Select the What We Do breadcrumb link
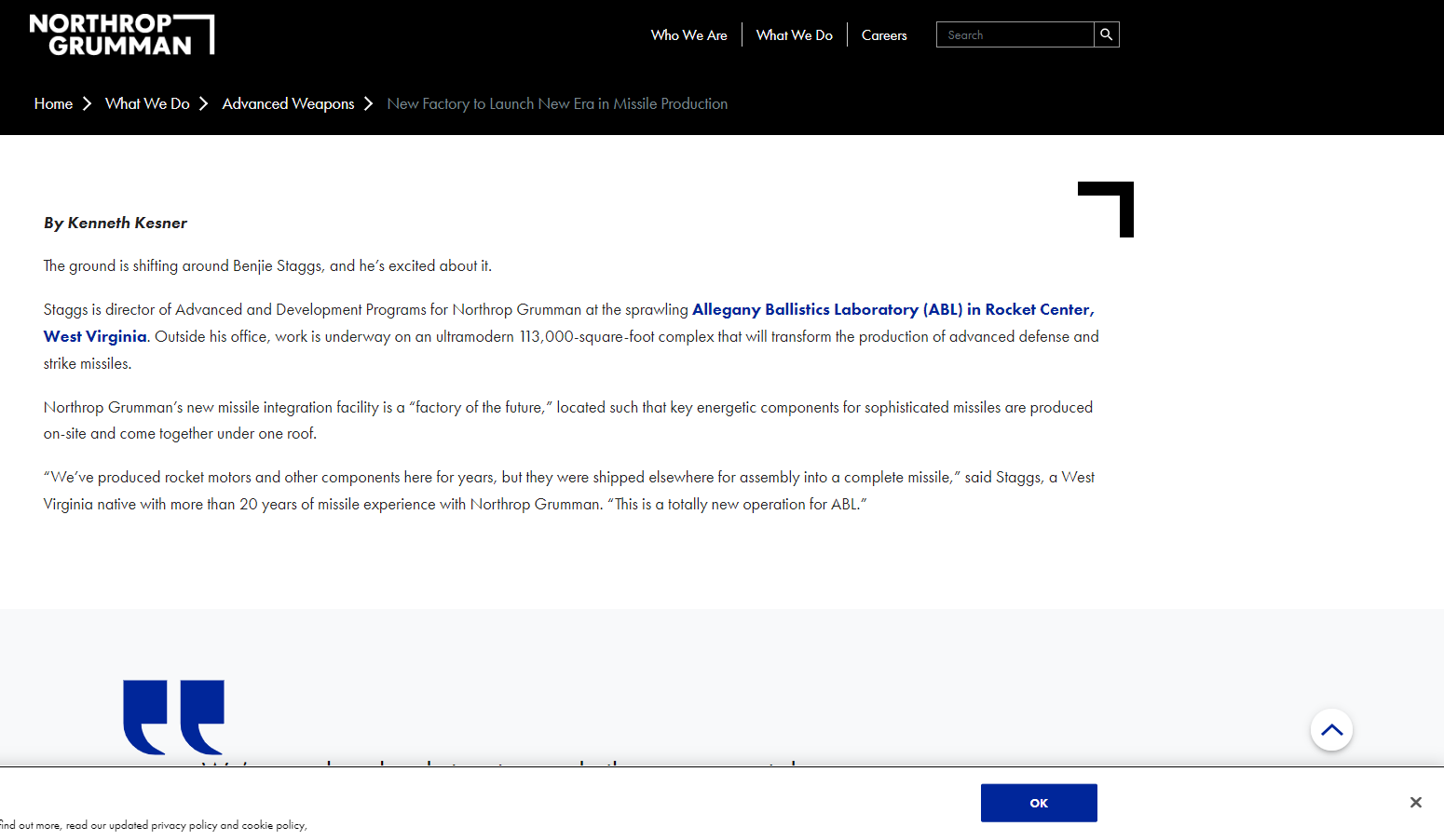The width and height of the screenshot is (1444, 840). [x=147, y=103]
